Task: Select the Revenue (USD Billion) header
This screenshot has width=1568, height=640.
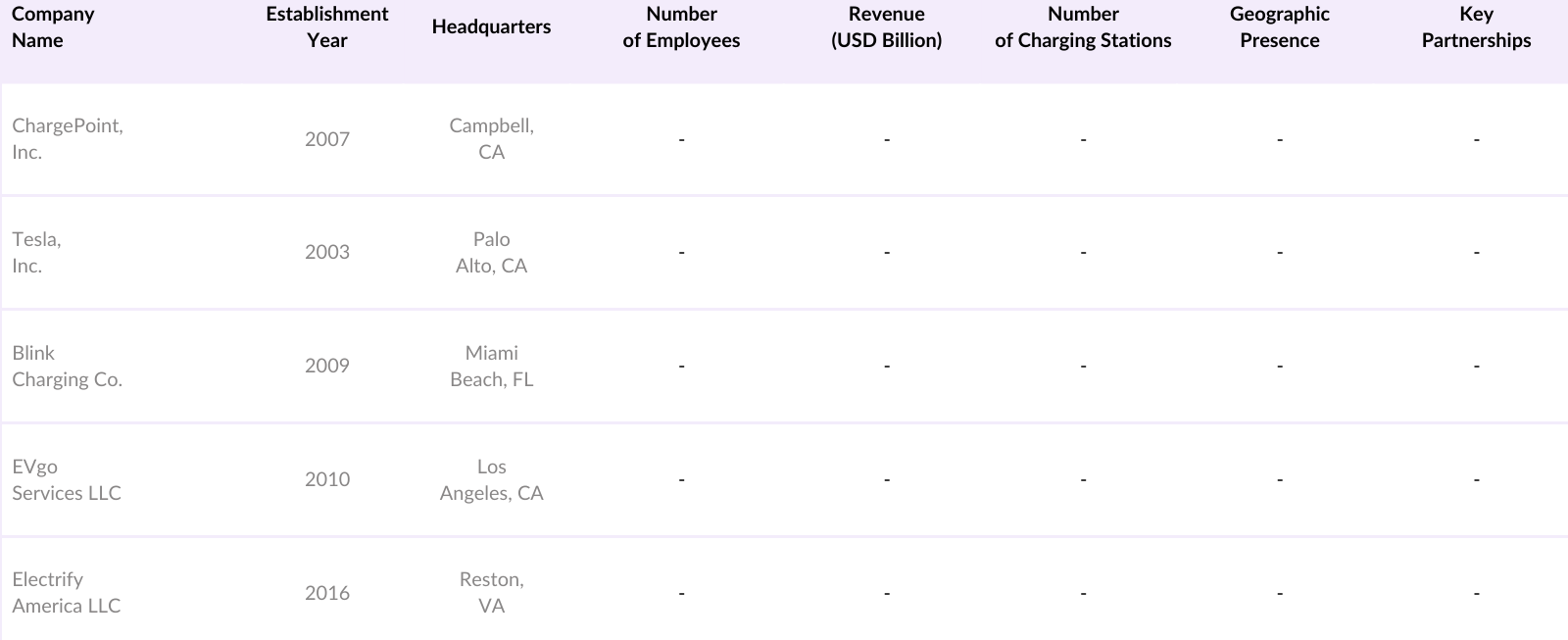Action: pyautogui.click(x=886, y=27)
